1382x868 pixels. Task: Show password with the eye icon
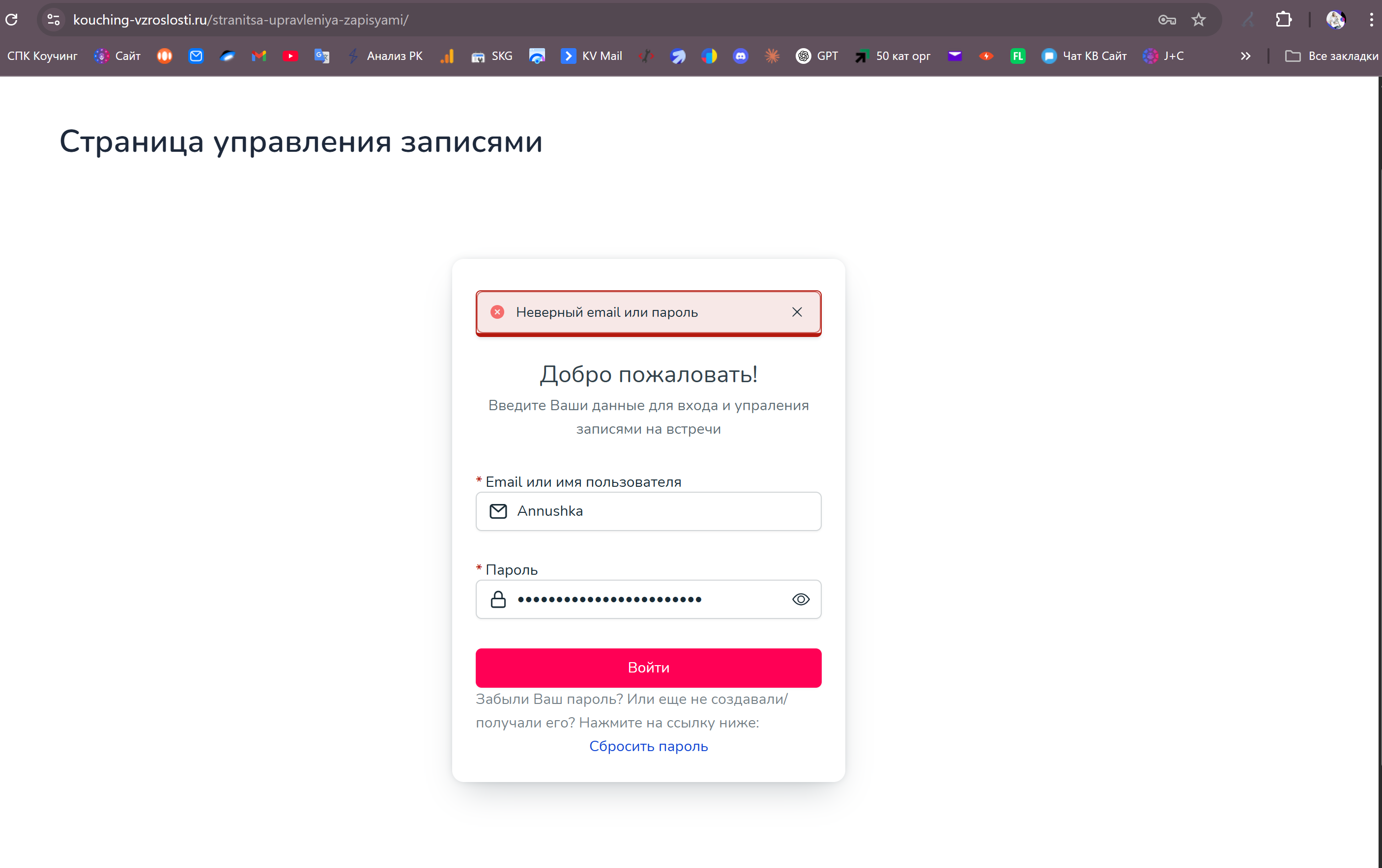801,599
